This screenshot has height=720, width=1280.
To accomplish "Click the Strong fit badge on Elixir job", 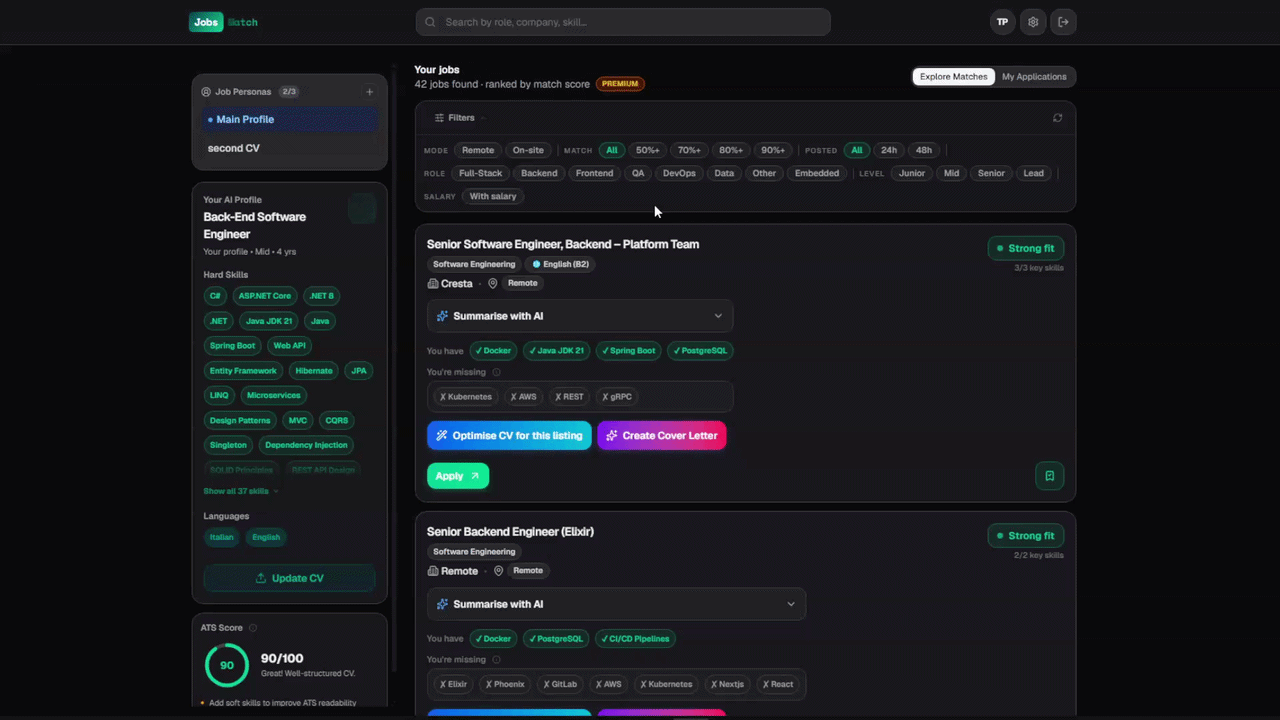I will click(x=1026, y=536).
